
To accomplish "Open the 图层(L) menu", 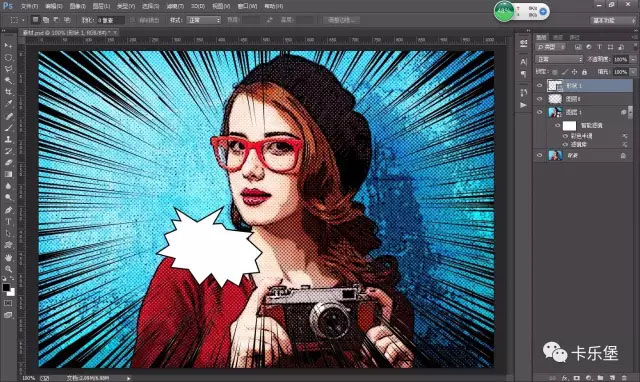I will 101,7.
